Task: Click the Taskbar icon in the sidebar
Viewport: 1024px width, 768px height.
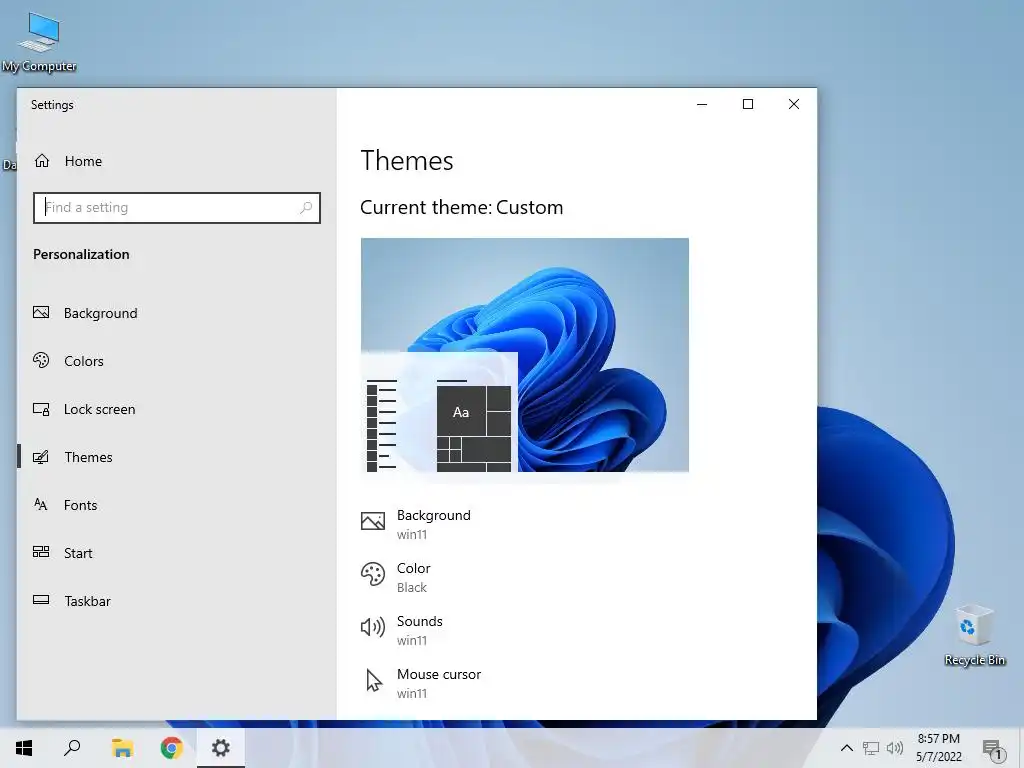Action: tap(41, 600)
